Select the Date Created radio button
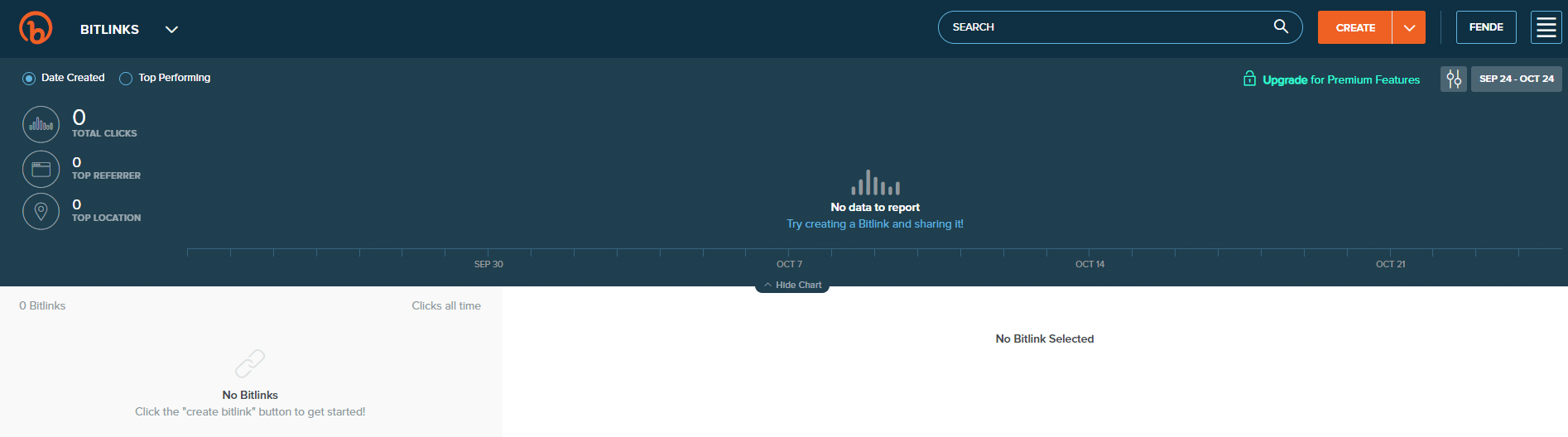1568x437 pixels. (29, 78)
